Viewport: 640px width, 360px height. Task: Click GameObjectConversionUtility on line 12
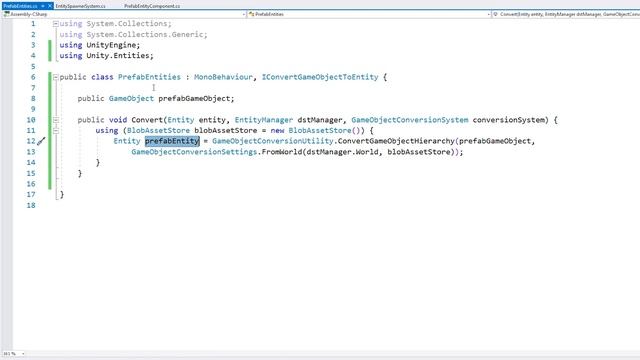[x=273, y=141]
